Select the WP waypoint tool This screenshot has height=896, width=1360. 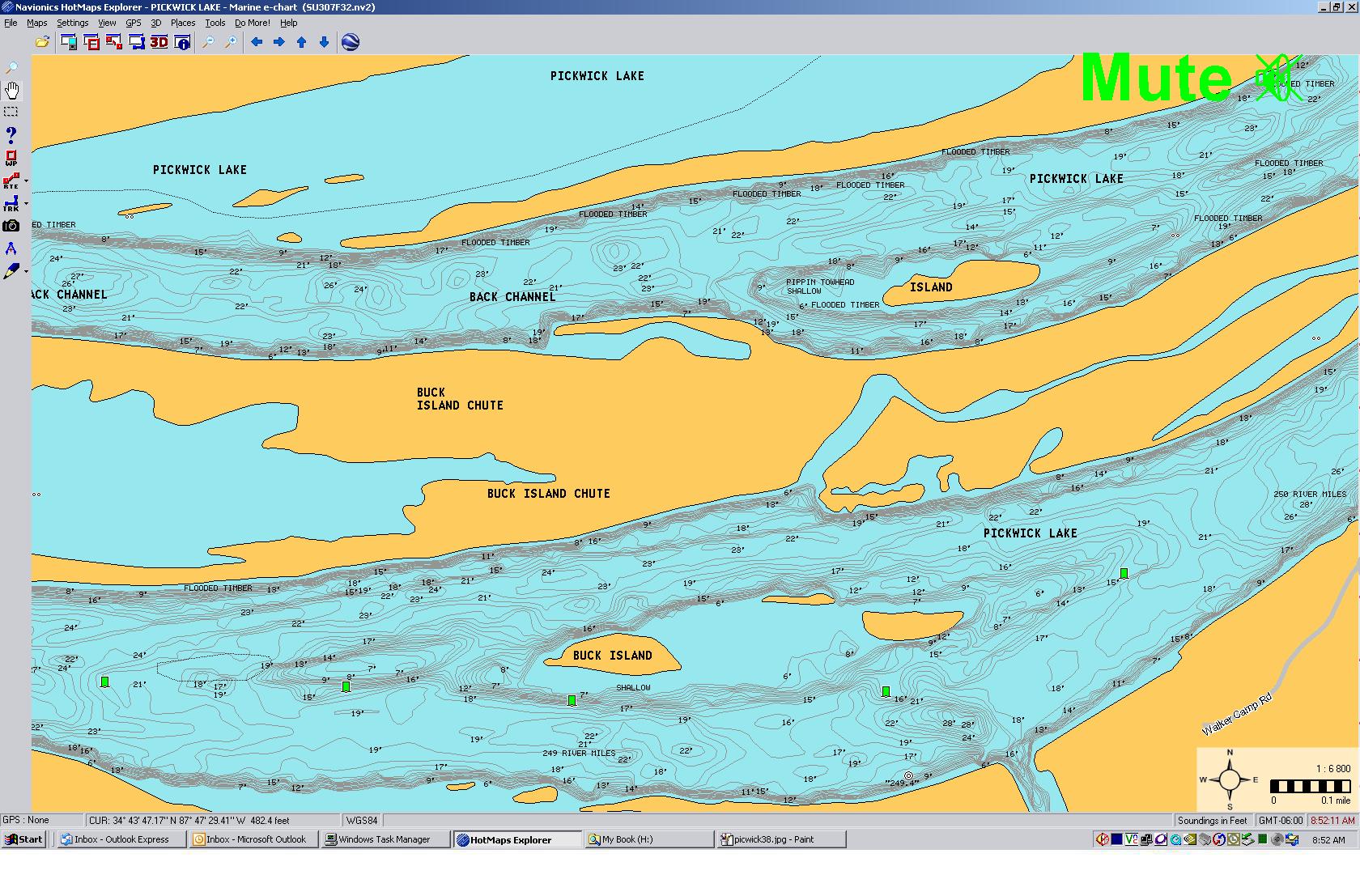tap(11, 158)
